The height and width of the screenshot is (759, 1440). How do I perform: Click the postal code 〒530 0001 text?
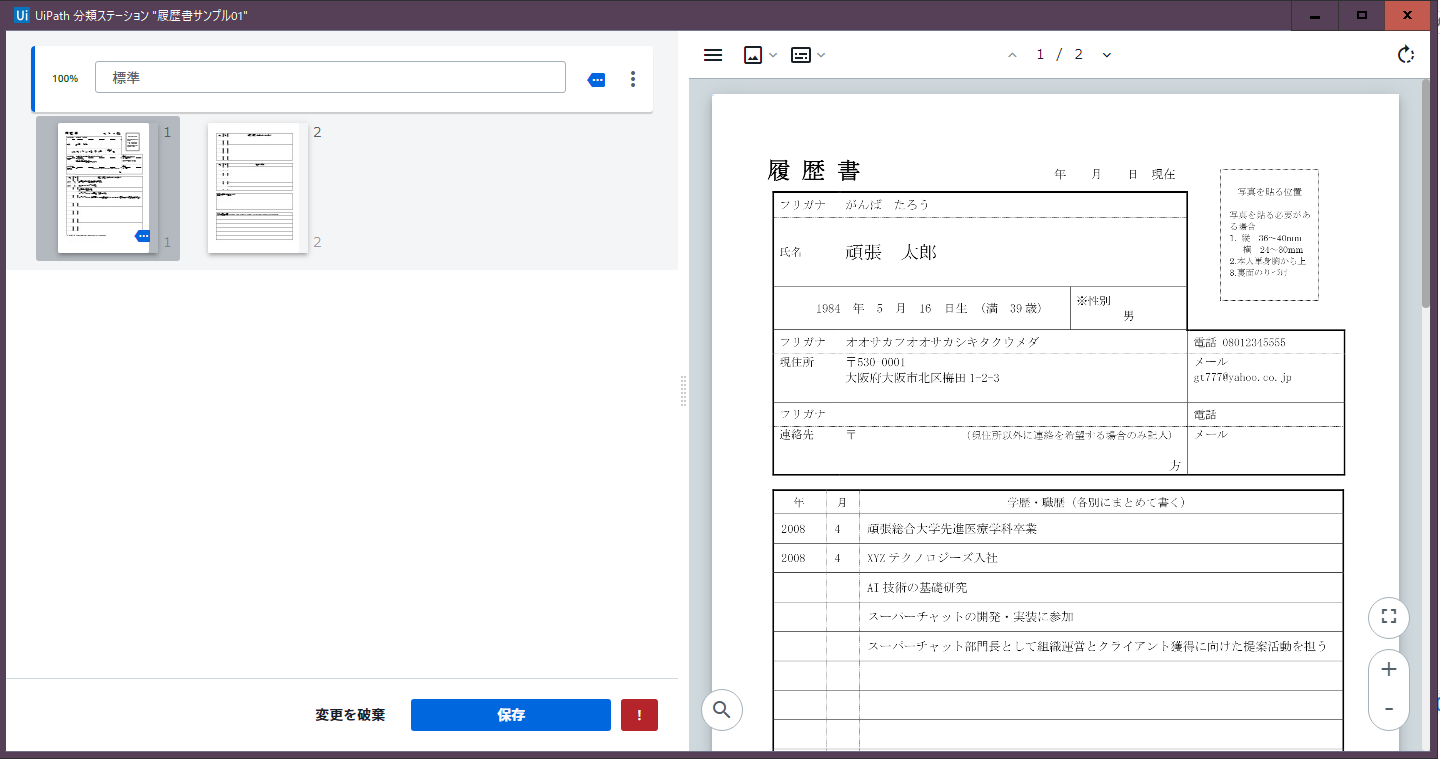click(x=876, y=361)
